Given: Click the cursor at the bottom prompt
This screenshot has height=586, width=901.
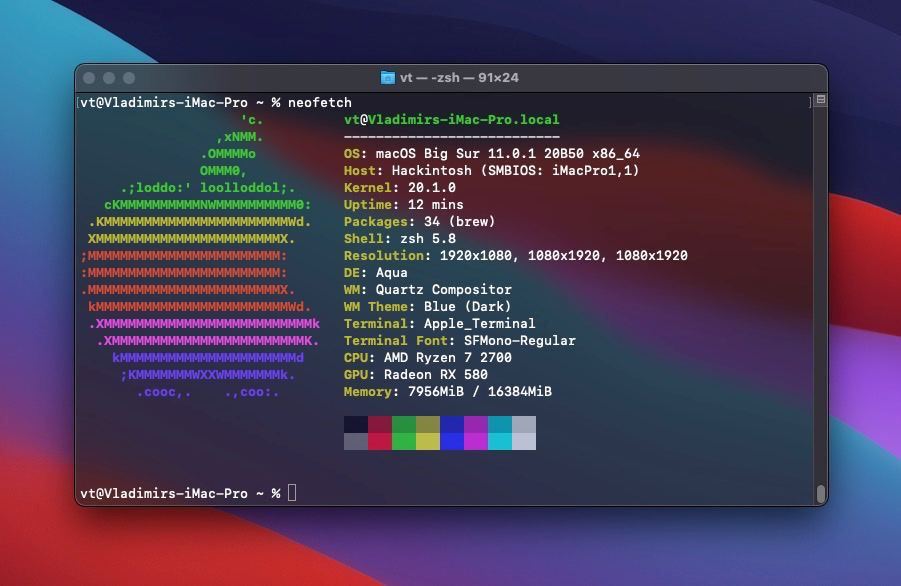Looking at the screenshot, I should (x=292, y=493).
